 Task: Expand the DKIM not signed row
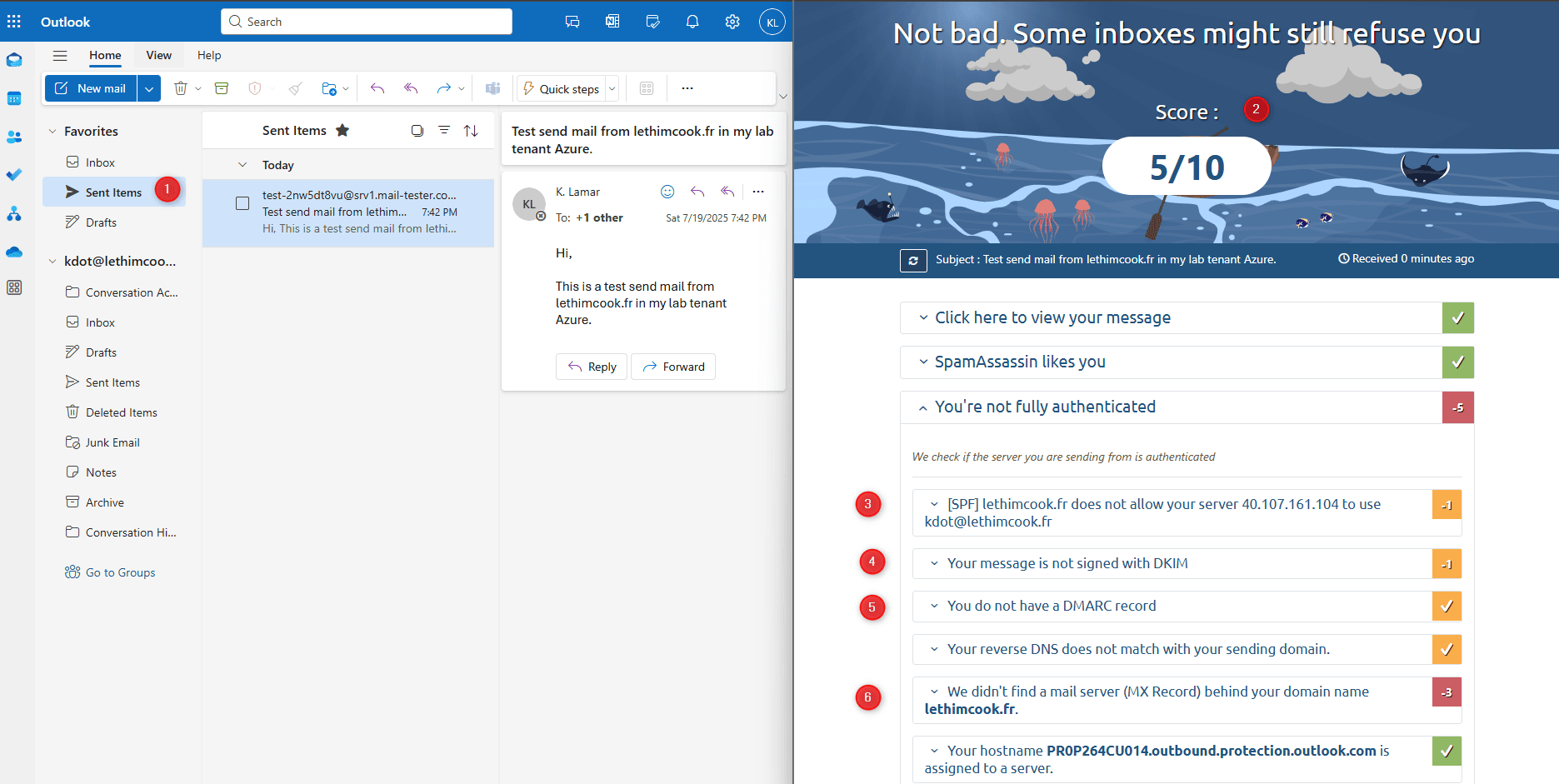pyautogui.click(x=1067, y=563)
